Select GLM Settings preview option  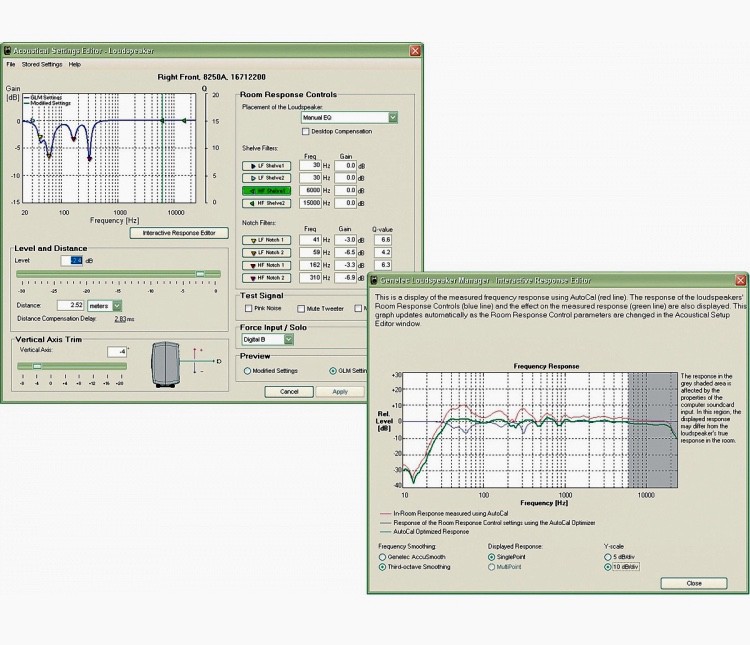coord(333,371)
